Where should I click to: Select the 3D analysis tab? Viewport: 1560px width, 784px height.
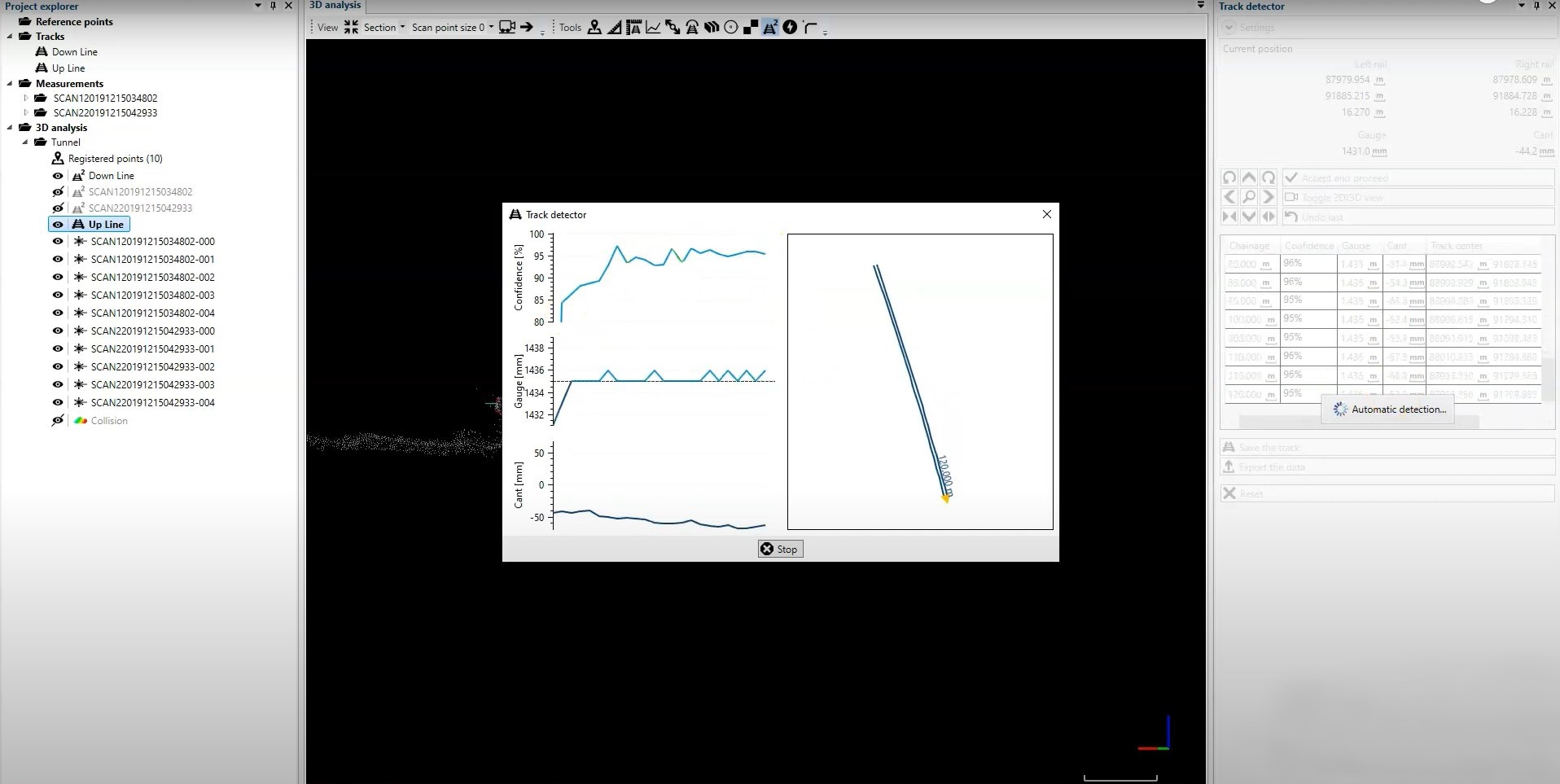pos(335,6)
